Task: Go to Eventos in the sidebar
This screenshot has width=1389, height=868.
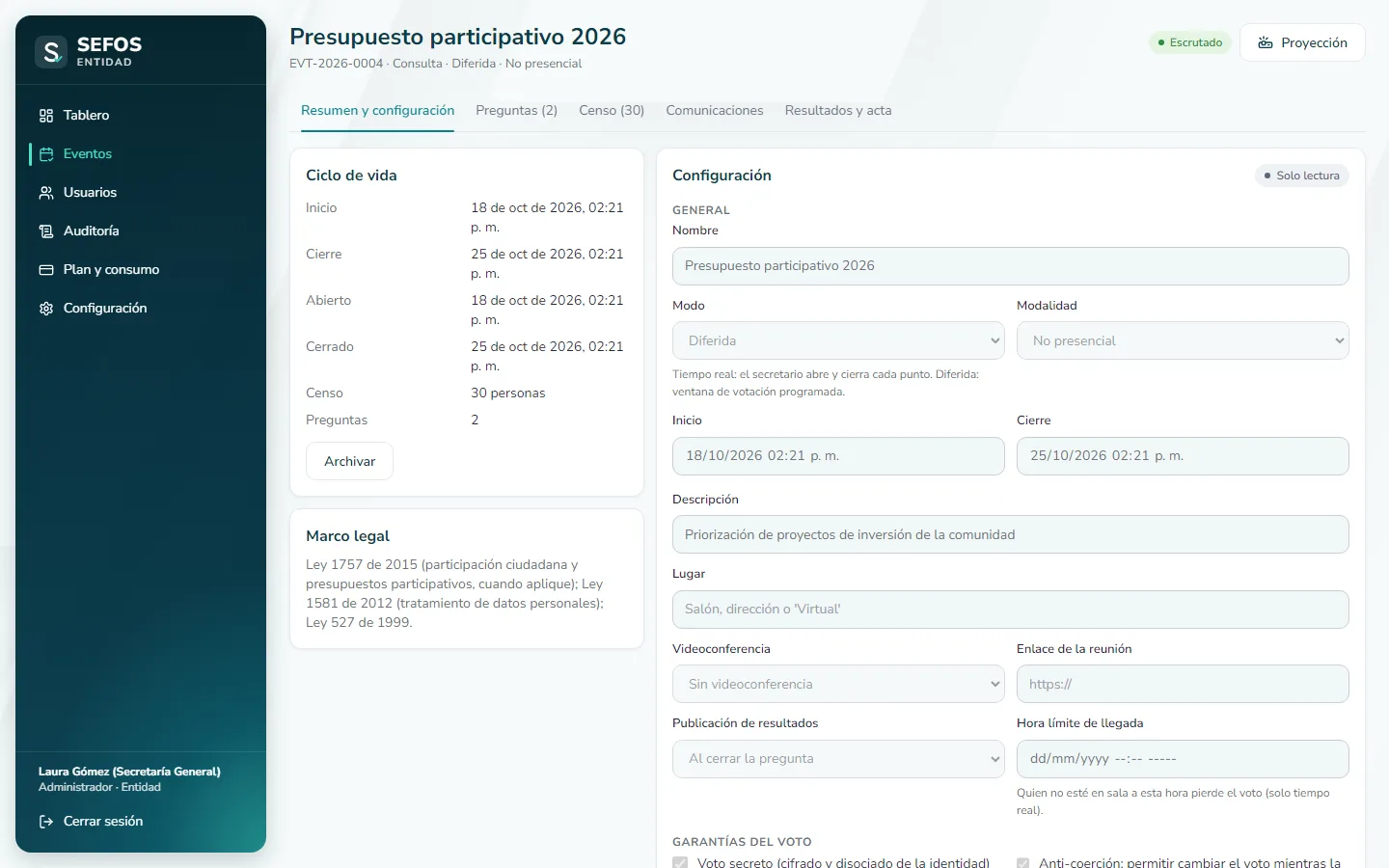Action: pyautogui.click(x=141, y=153)
